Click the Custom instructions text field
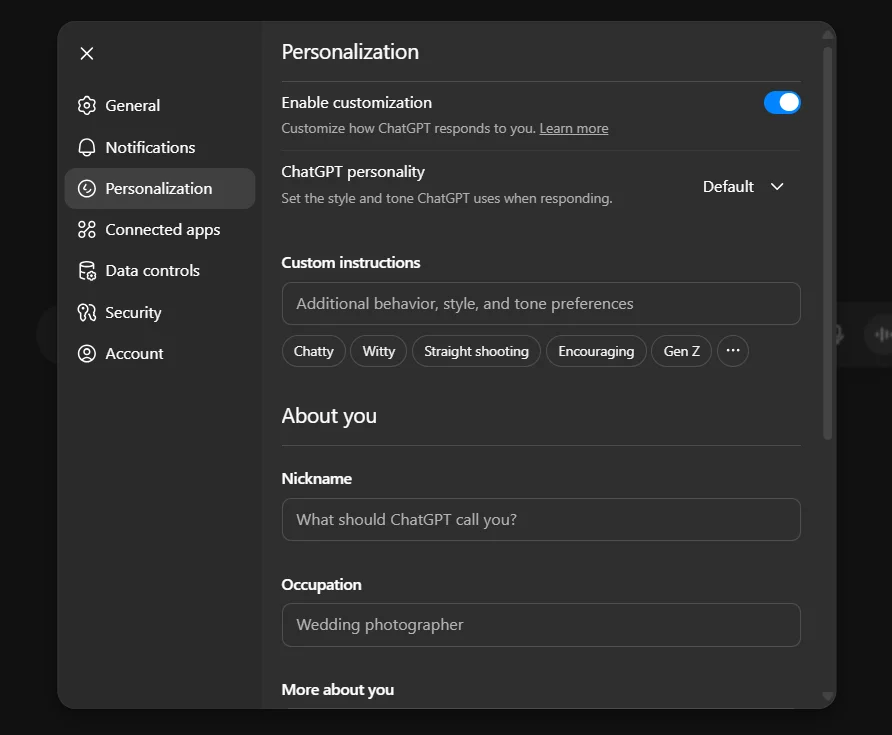This screenshot has height=735, width=892. click(x=541, y=303)
